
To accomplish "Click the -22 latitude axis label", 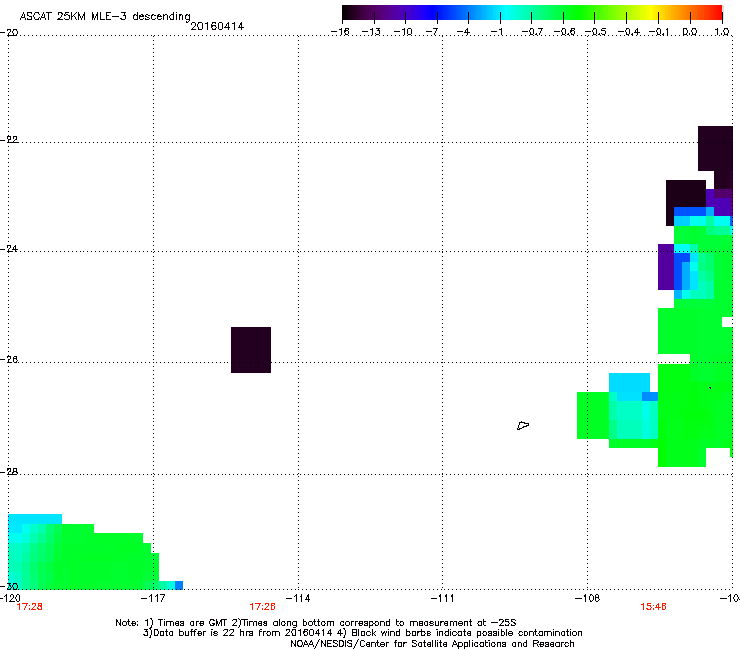I will [x=9, y=140].
